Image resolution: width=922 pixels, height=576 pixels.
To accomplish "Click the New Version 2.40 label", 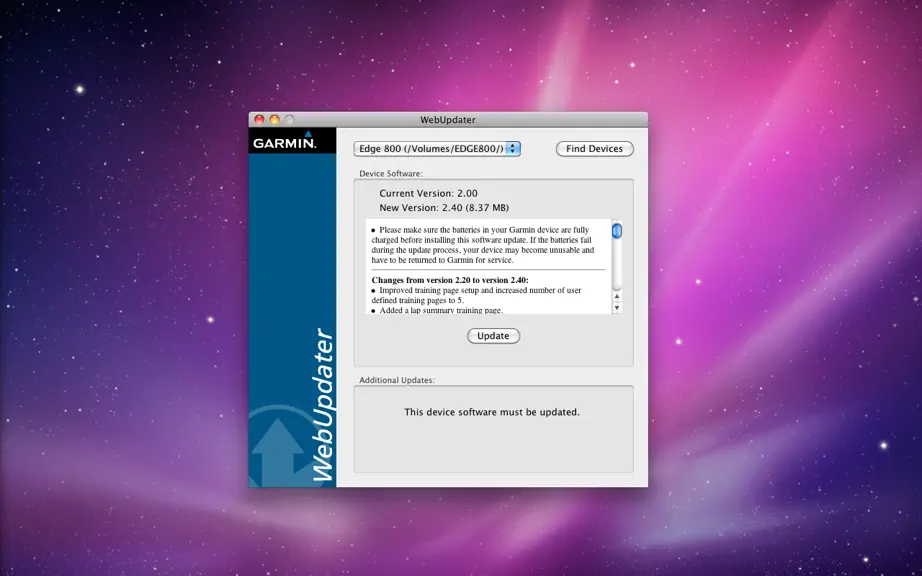I will 444,207.
